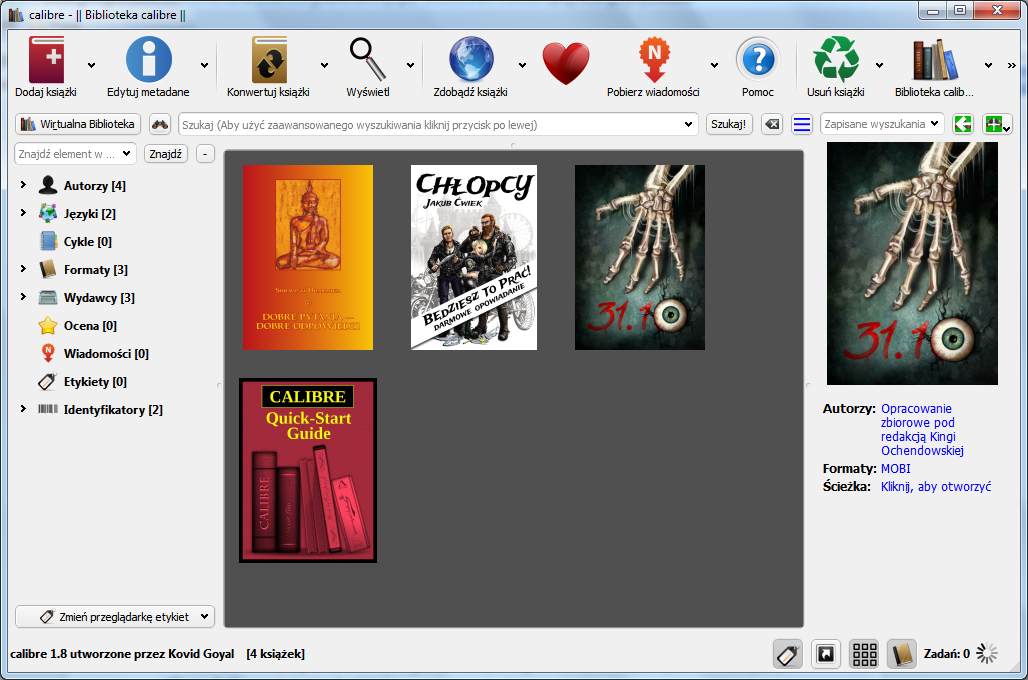The image size is (1028, 680).
Task: Open the search history dropdown arrow
Action: click(x=688, y=124)
